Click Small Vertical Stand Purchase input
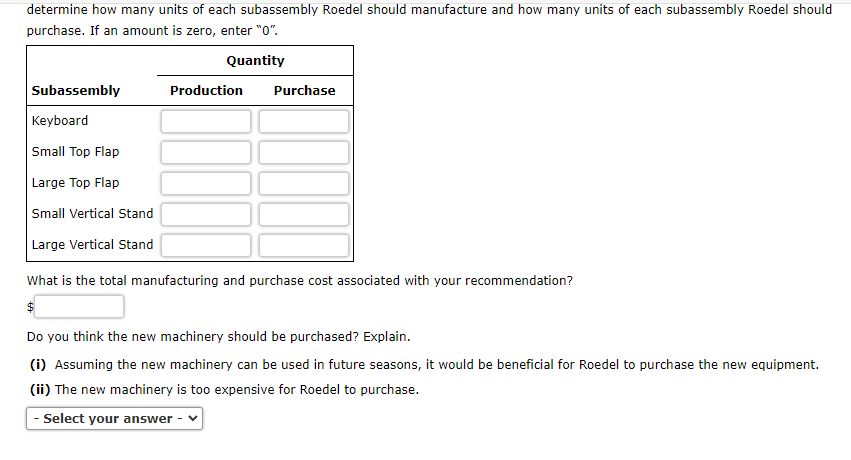The height and width of the screenshot is (460, 851). [x=304, y=214]
